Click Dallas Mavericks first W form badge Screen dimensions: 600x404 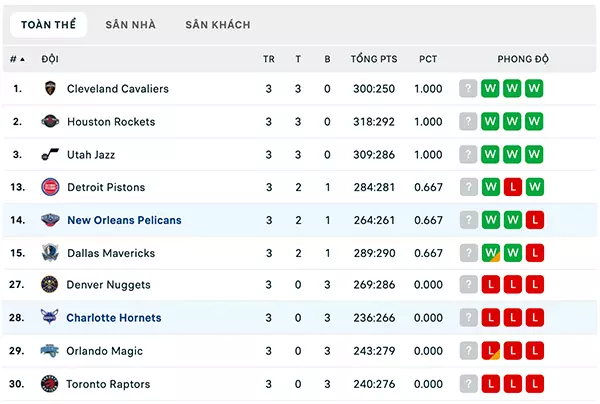point(491,253)
